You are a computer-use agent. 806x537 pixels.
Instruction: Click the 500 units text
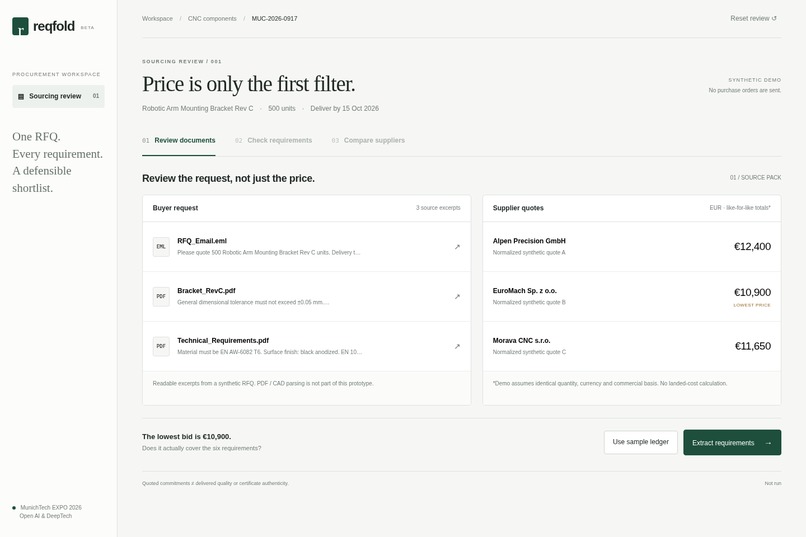pyautogui.click(x=282, y=108)
